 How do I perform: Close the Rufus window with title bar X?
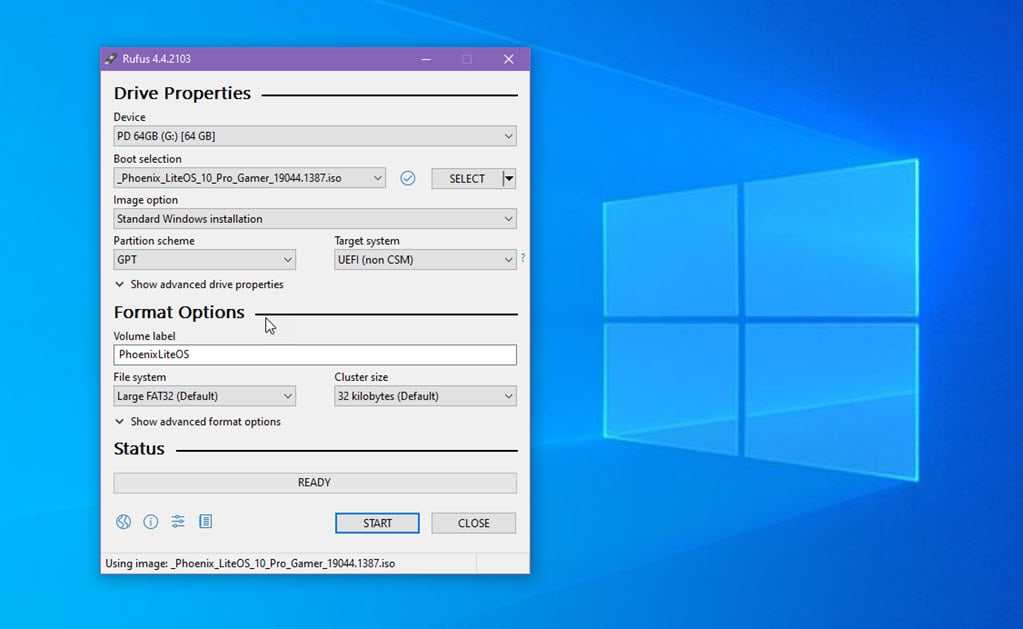[509, 59]
